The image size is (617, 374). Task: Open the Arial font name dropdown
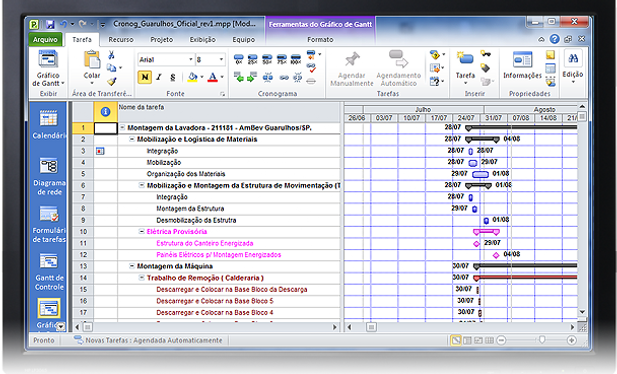click(x=191, y=59)
